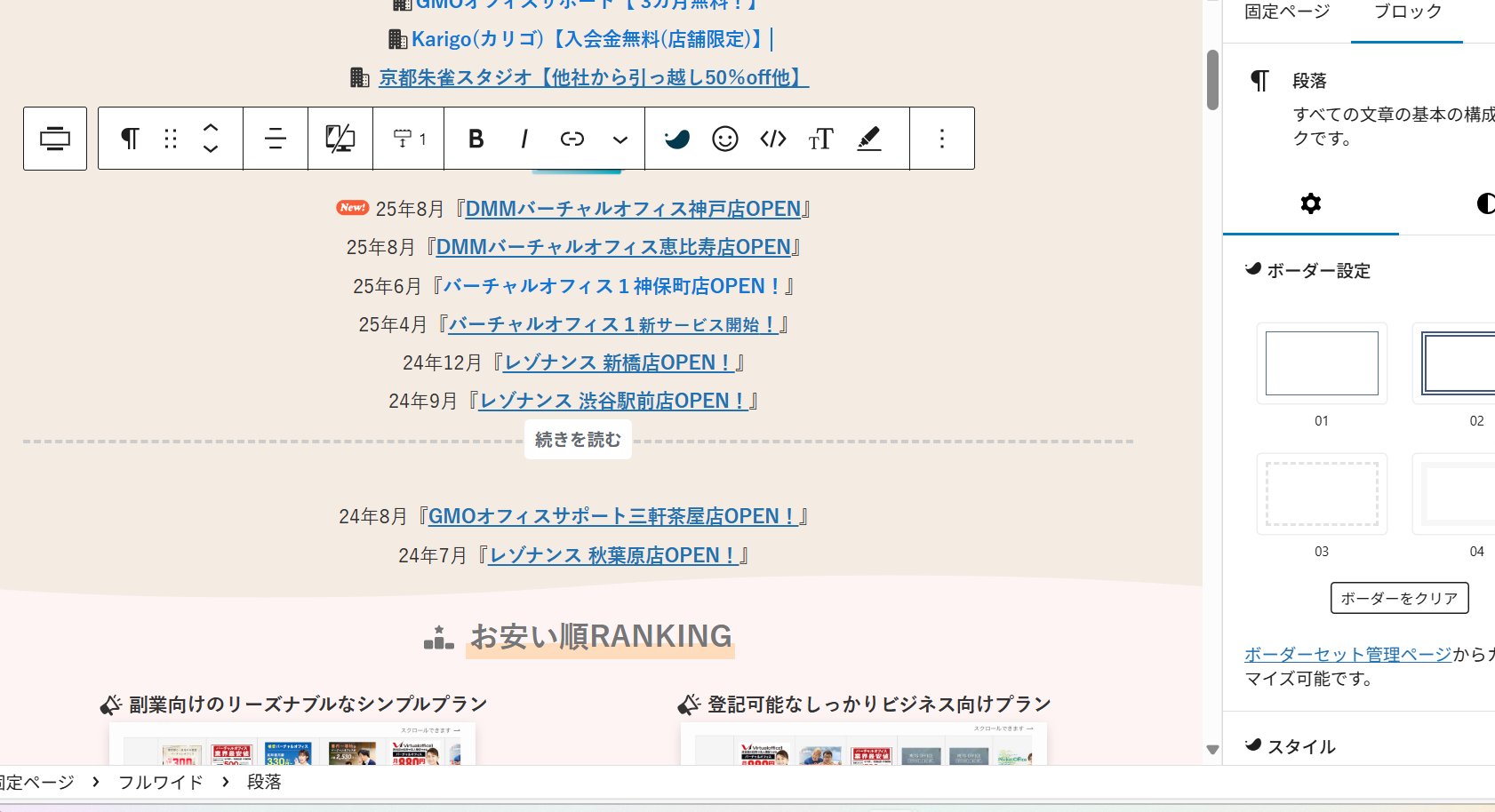Click the 固定ページ breadcrumb item
The height and width of the screenshot is (812, 1495).
tap(37, 782)
